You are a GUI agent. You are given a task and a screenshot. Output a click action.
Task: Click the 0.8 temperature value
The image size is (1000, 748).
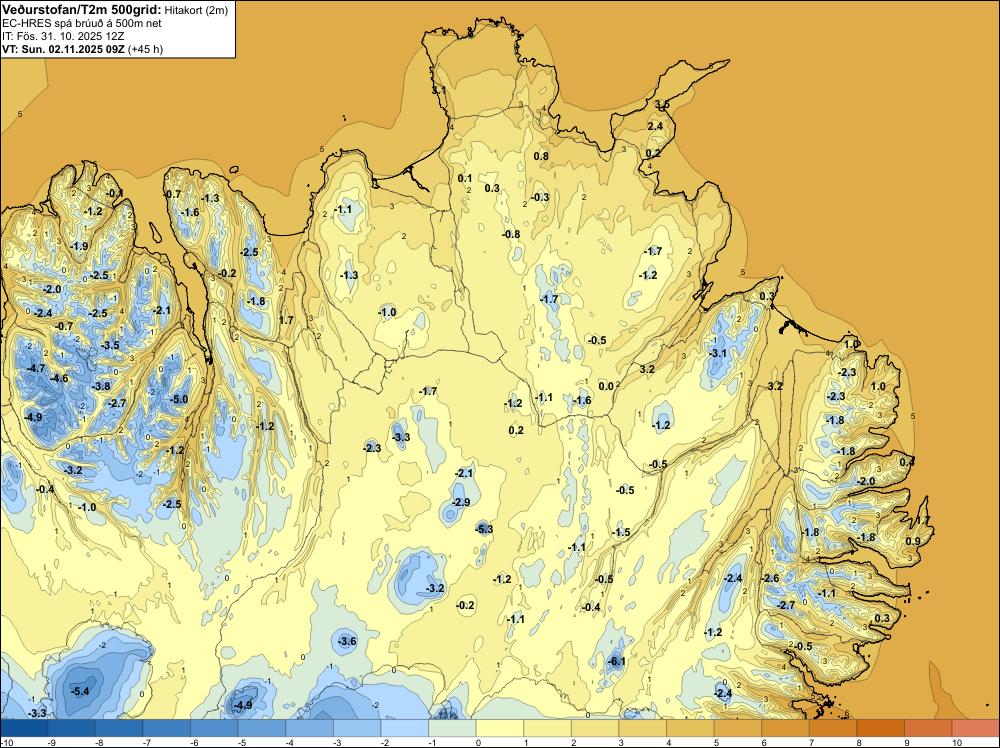(x=541, y=156)
